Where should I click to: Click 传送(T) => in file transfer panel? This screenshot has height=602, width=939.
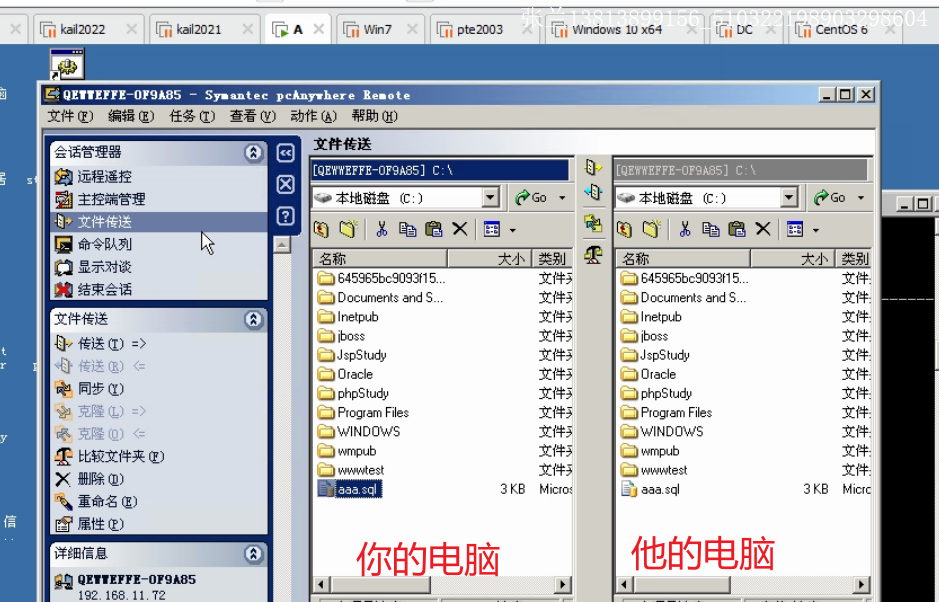(101, 343)
